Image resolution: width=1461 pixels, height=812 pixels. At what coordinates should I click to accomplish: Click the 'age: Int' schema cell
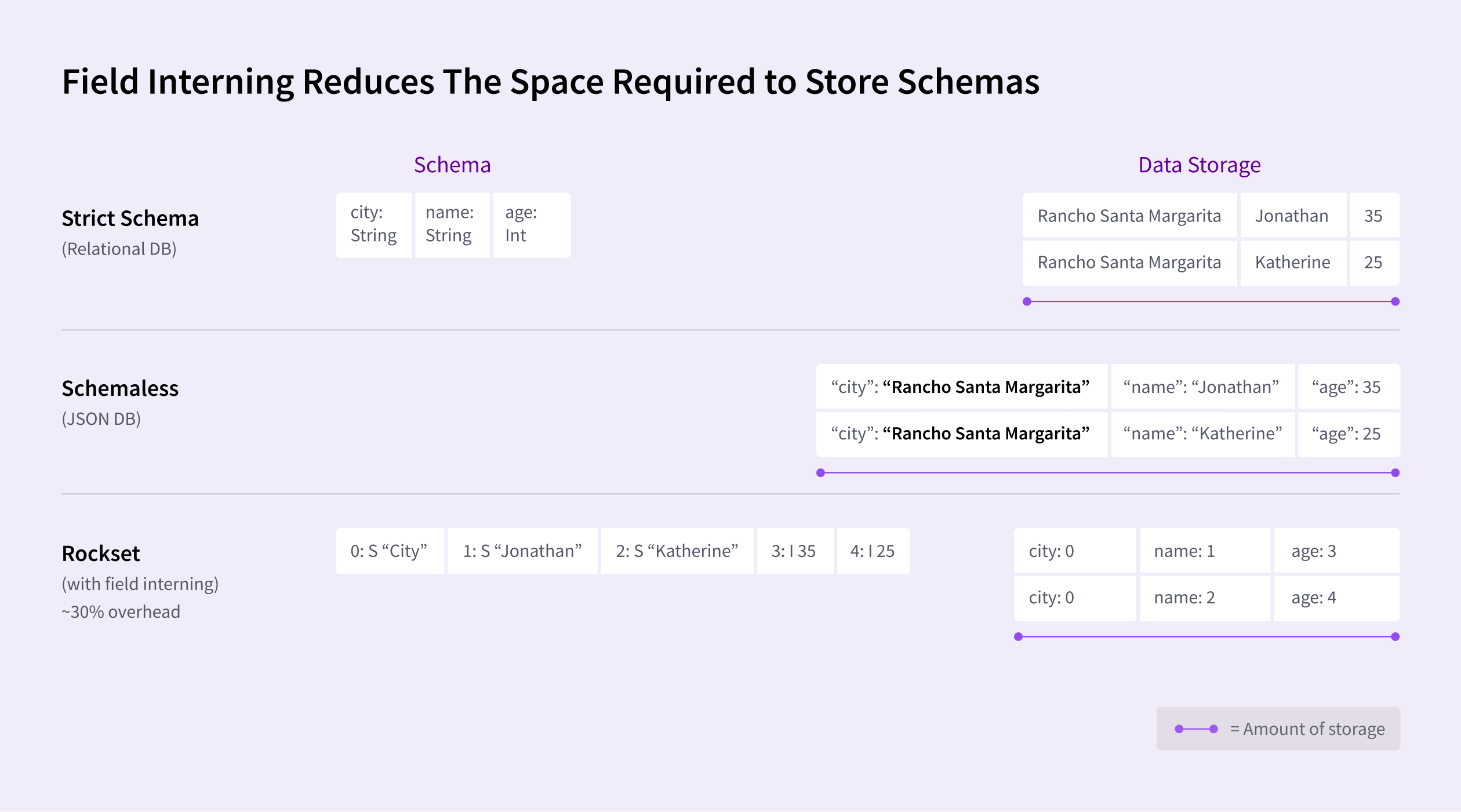click(x=530, y=225)
